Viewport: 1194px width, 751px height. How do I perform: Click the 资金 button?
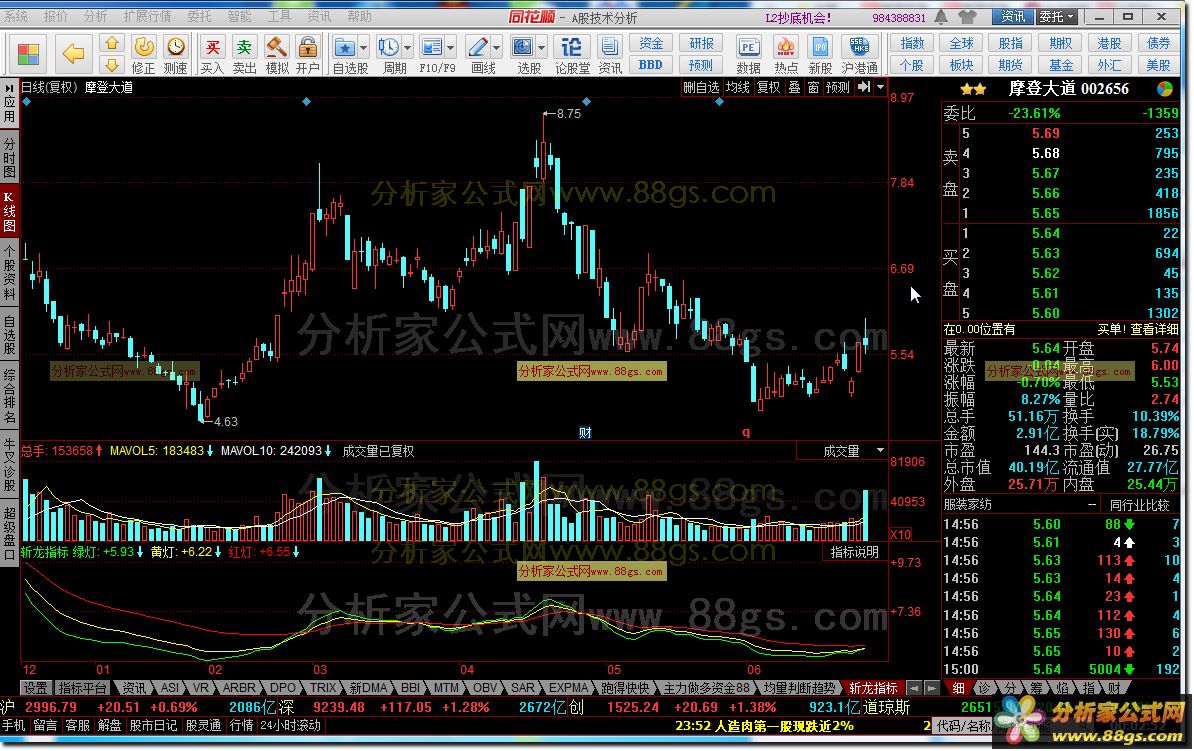coord(650,43)
